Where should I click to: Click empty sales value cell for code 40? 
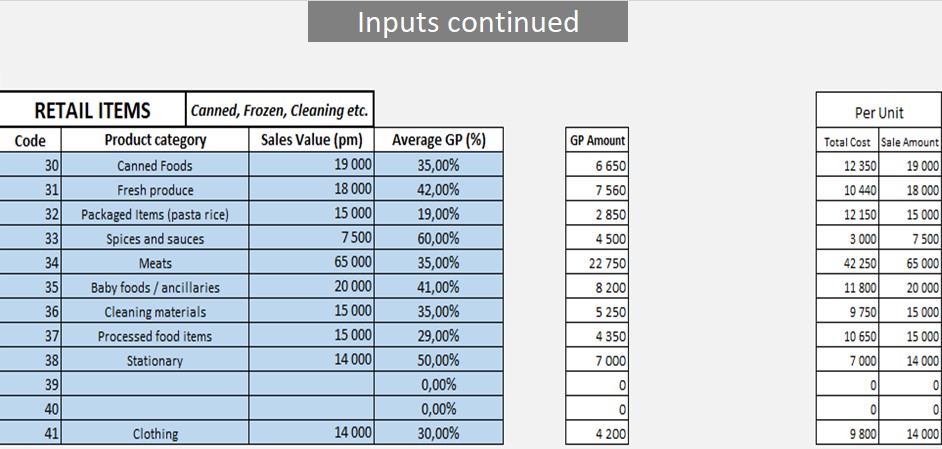311,409
